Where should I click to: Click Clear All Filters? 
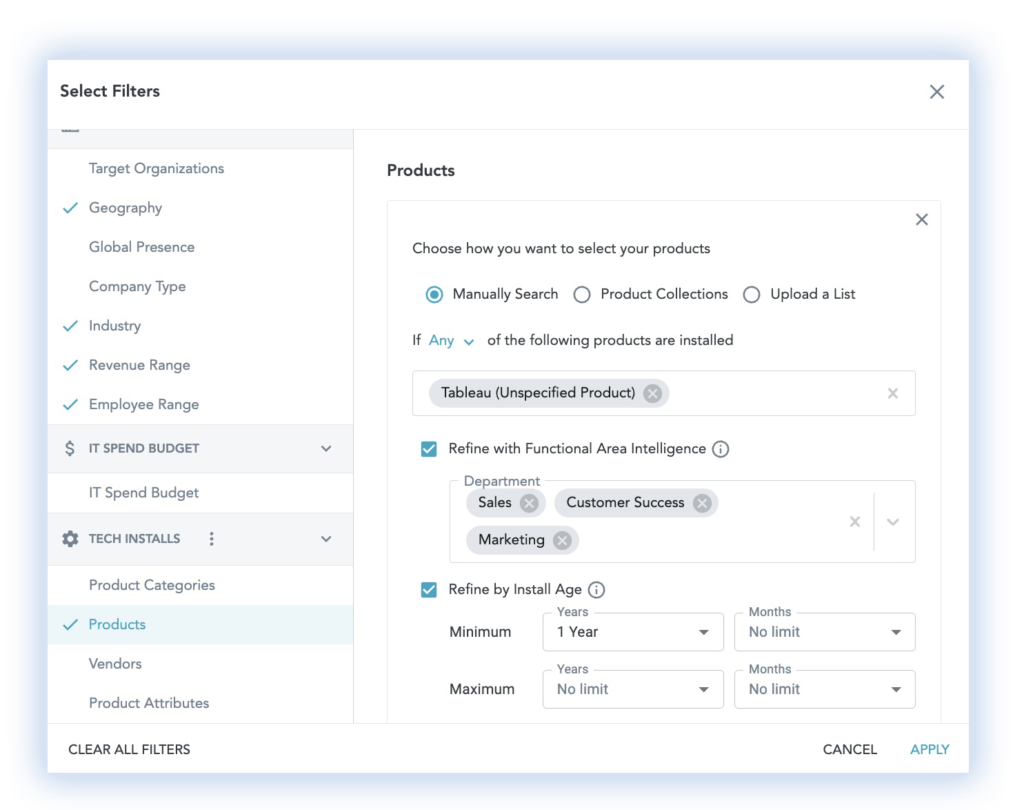129,749
